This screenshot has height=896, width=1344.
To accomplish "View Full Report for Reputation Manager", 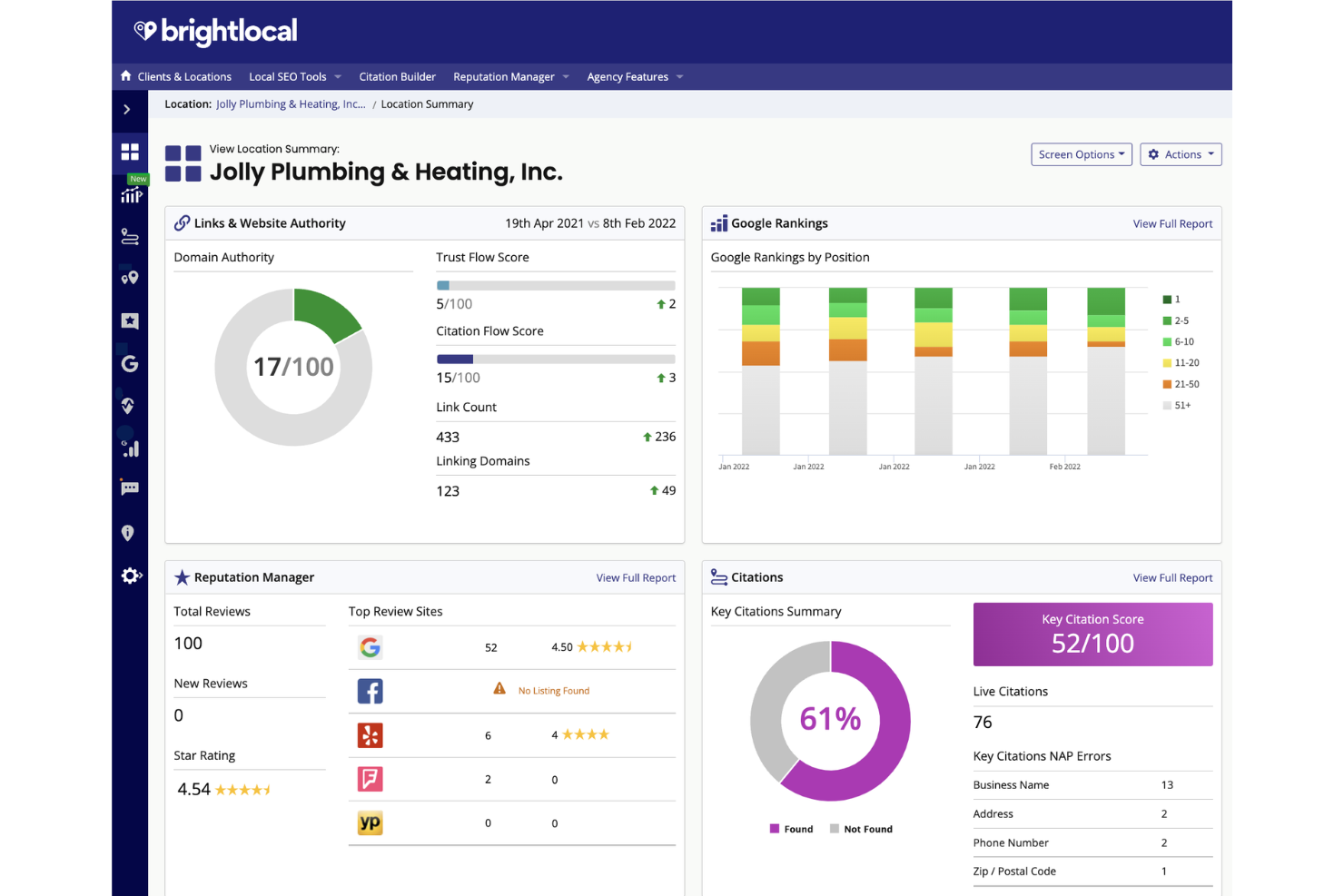I will (636, 578).
